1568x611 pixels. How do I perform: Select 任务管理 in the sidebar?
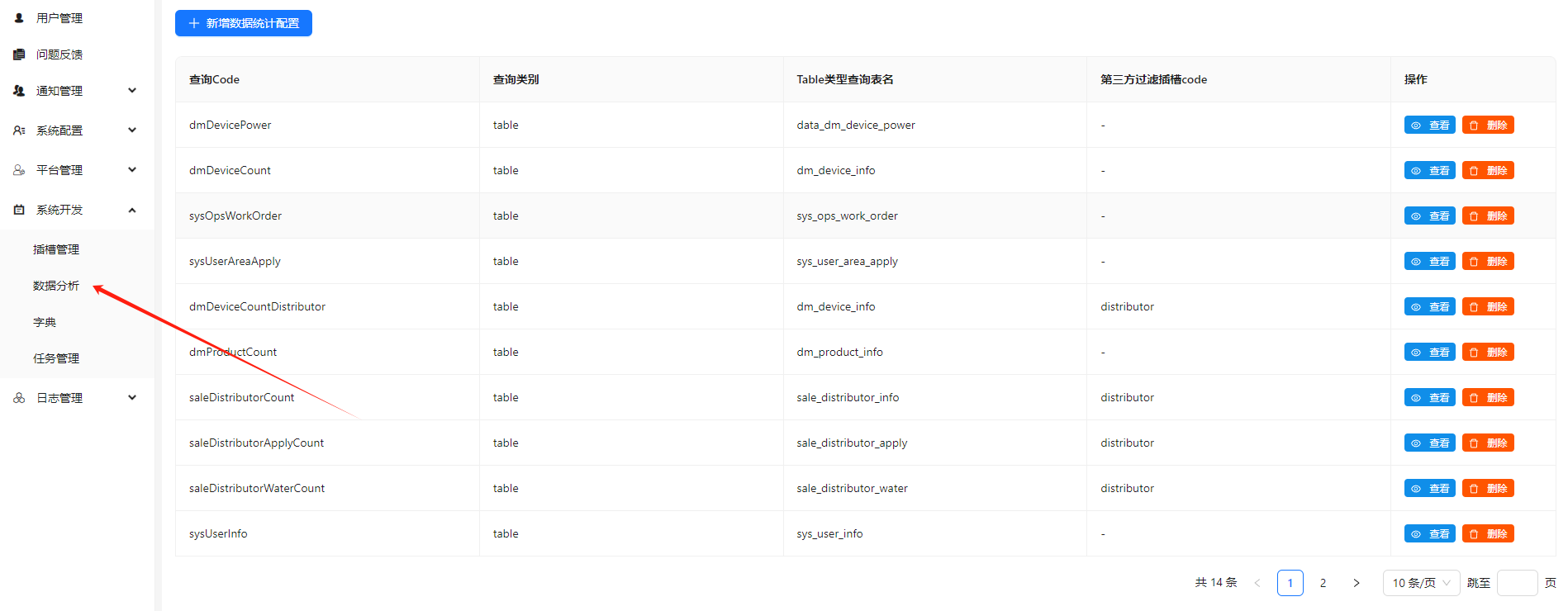[x=56, y=358]
